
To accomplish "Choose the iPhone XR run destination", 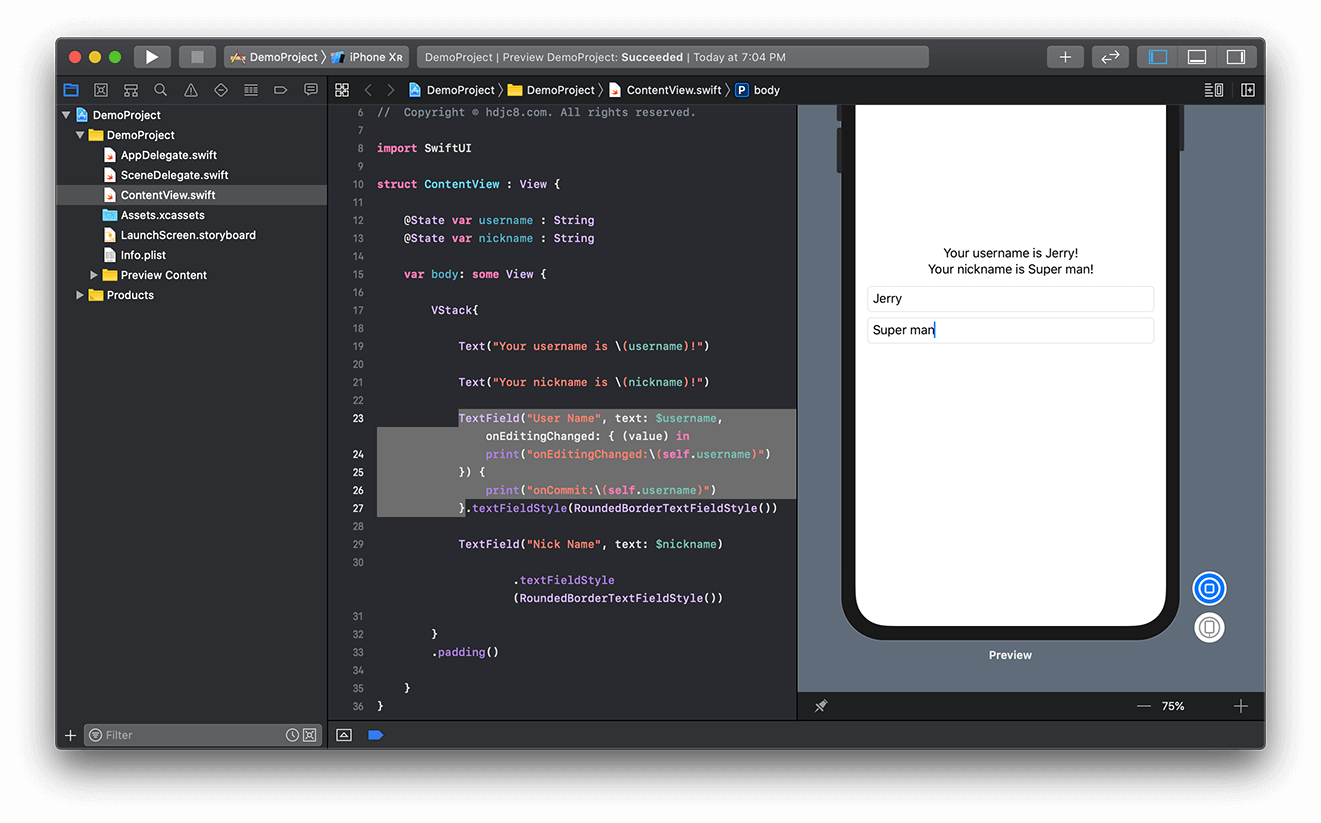I will 367,57.
